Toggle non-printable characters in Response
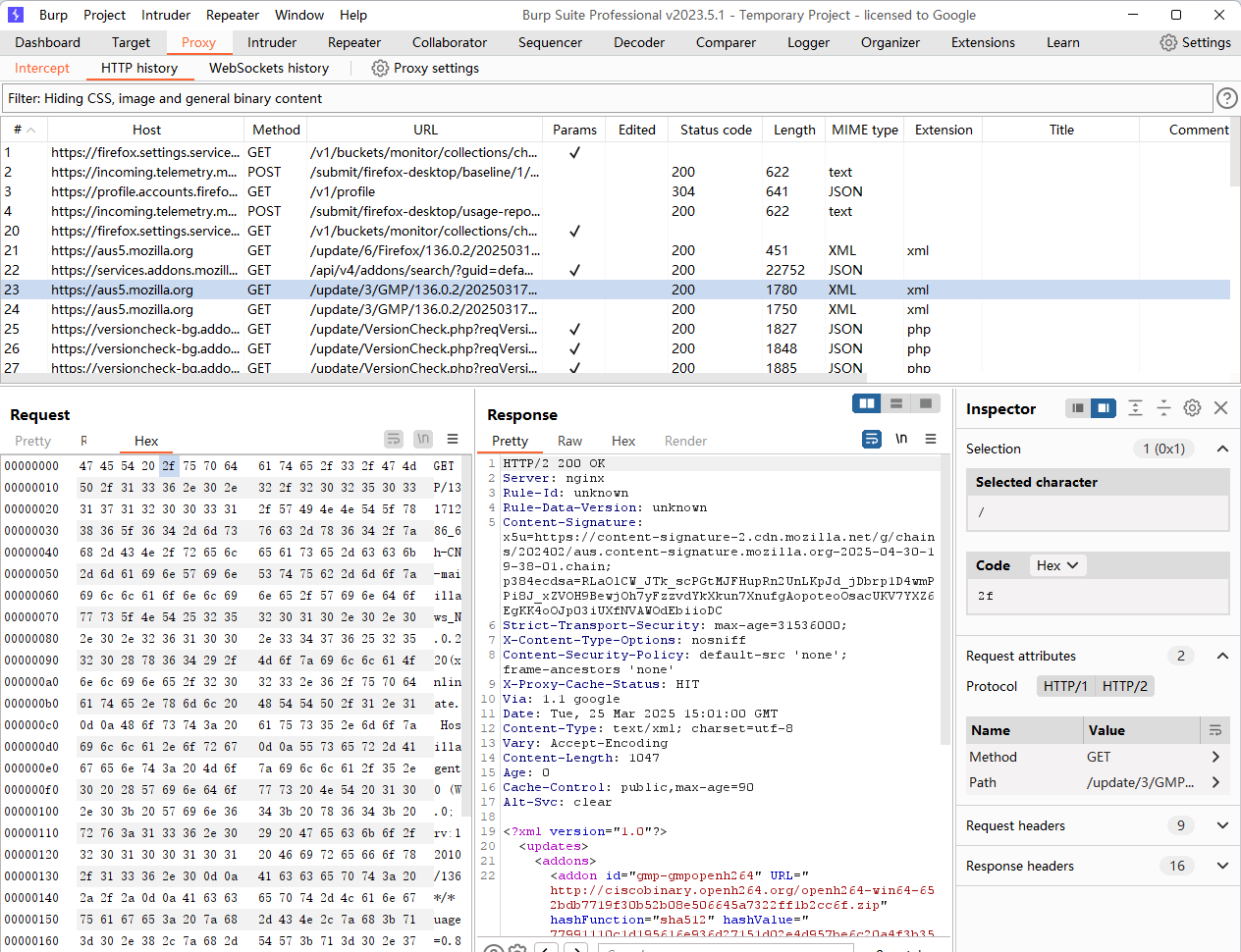Viewport: 1241px width, 952px height. (x=901, y=439)
